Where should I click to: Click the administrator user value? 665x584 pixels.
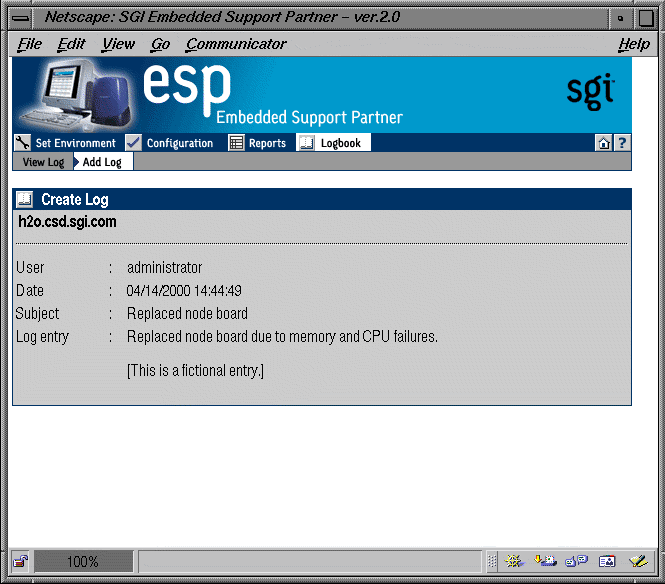(165, 268)
